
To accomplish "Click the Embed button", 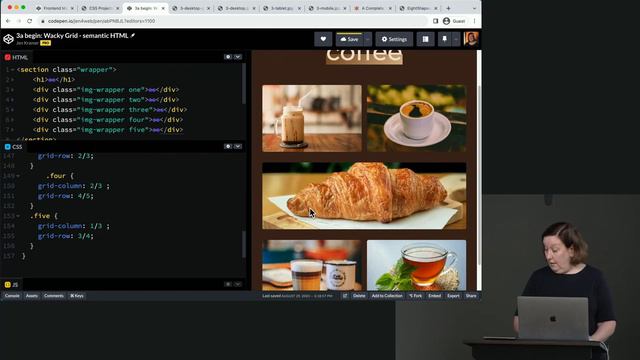I will point(435,296).
